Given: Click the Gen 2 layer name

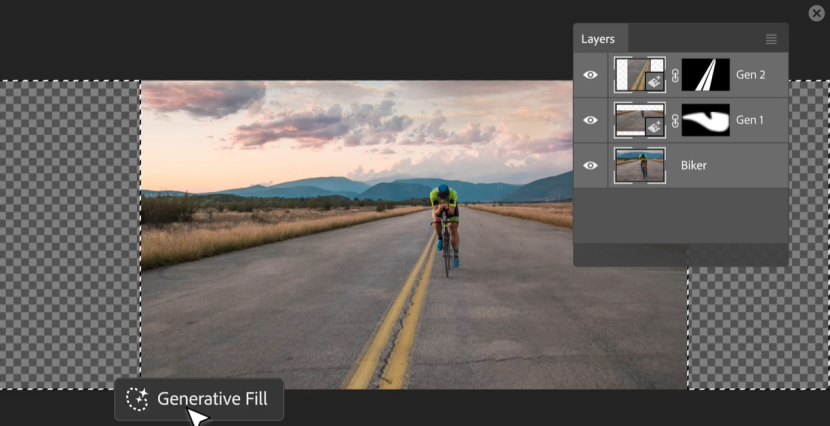Looking at the screenshot, I should 751,75.
